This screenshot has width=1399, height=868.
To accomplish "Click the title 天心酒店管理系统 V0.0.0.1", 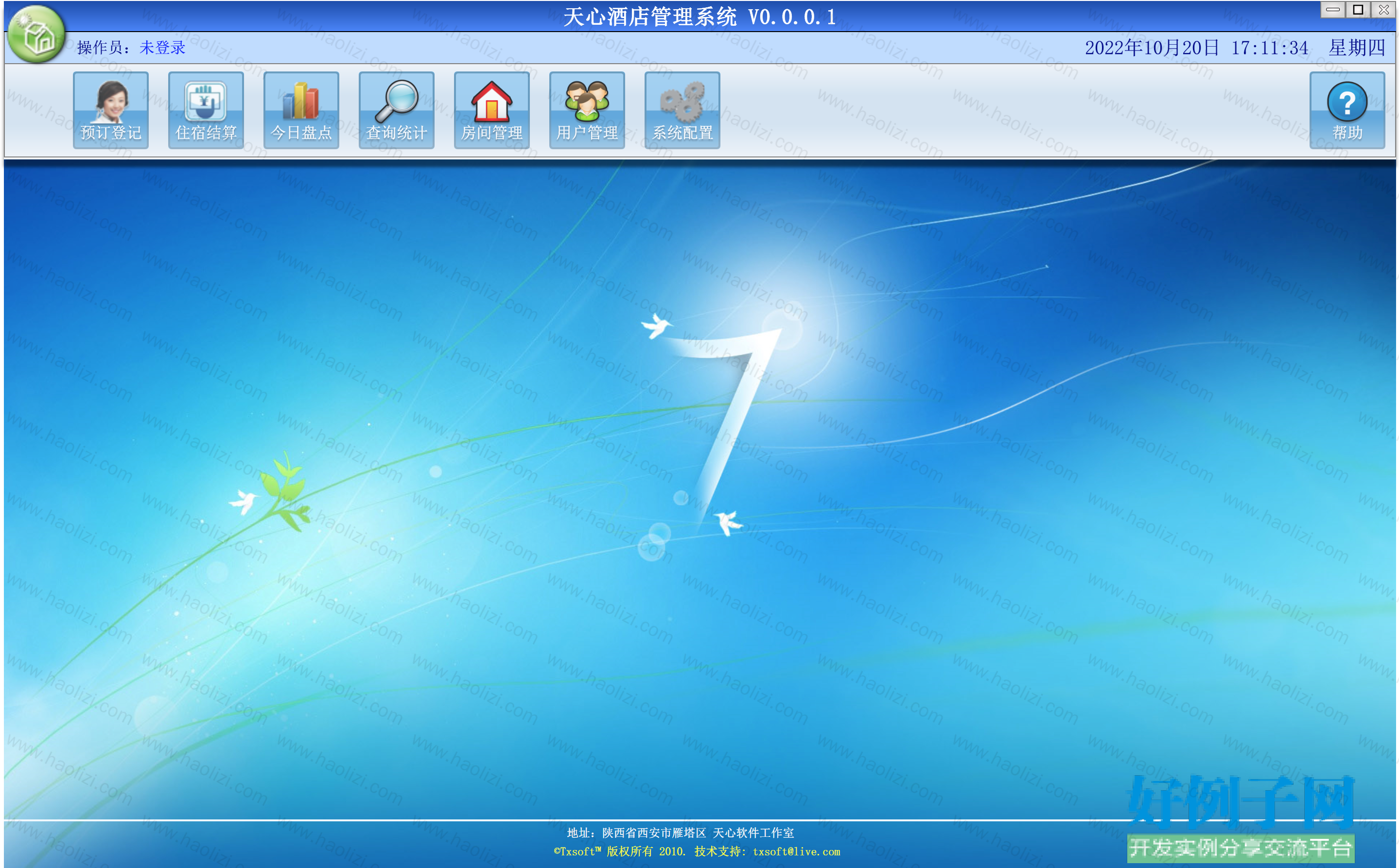I will tap(699, 17).
